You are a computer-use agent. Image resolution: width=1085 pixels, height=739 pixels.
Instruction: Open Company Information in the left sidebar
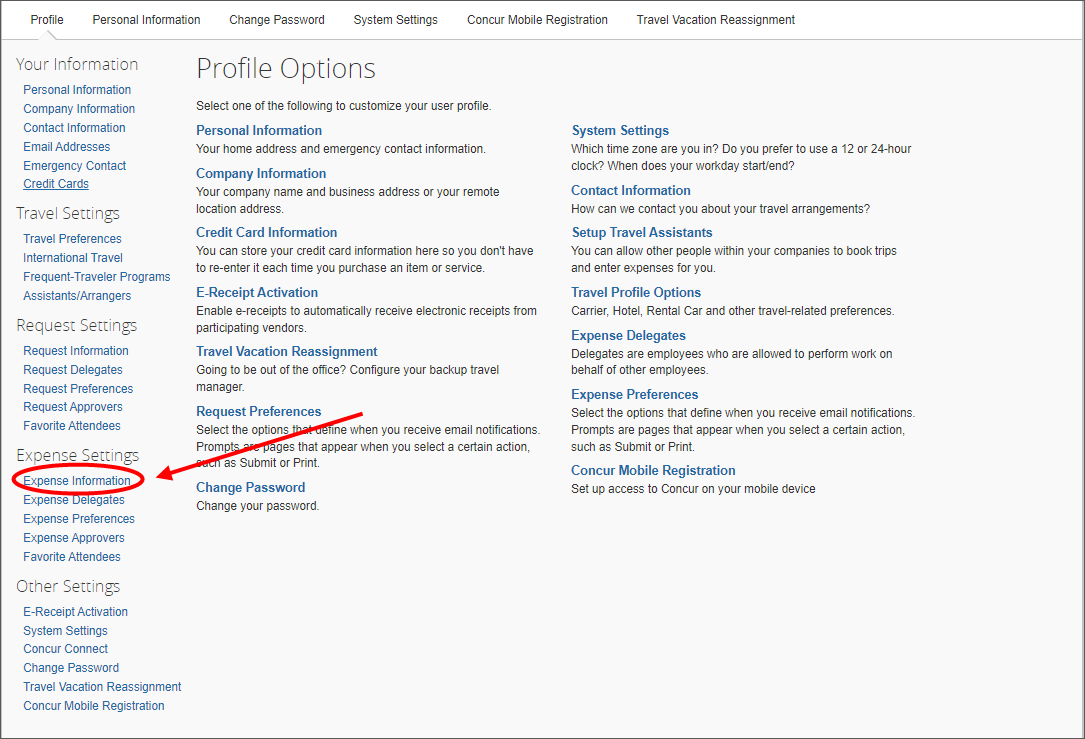[x=79, y=109]
